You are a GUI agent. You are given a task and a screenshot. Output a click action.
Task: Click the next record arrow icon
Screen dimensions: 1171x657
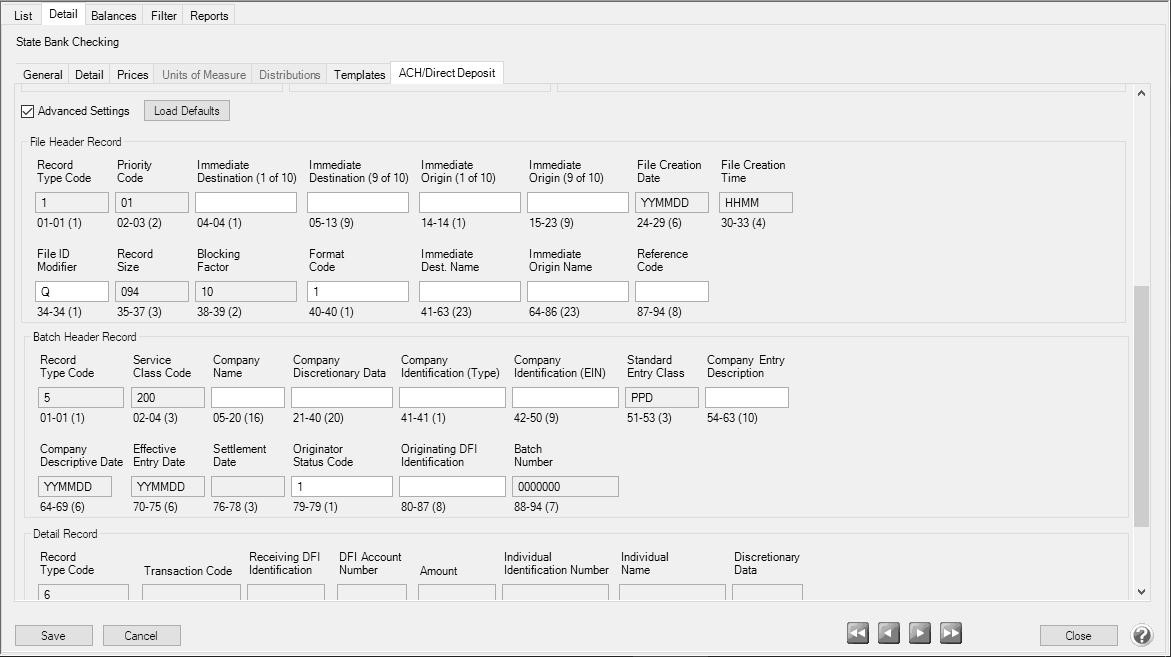[x=919, y=632]
